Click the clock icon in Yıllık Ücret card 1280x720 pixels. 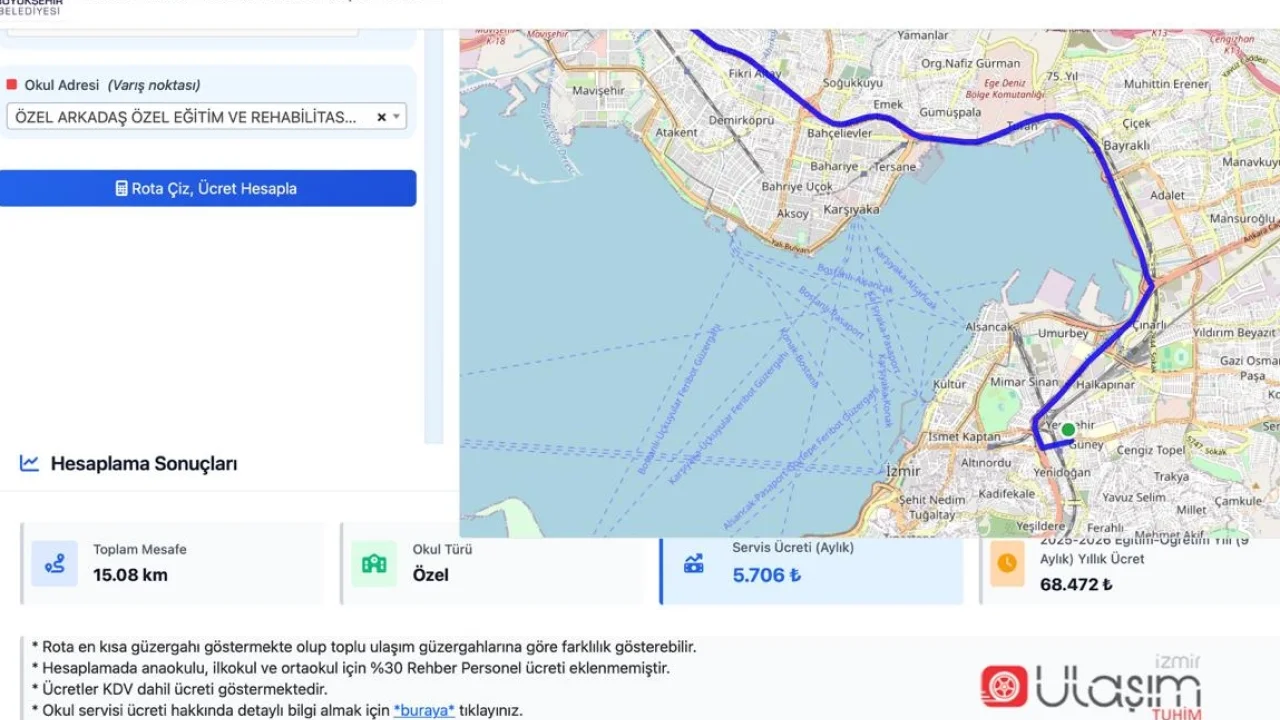[x=1007, y=563]
